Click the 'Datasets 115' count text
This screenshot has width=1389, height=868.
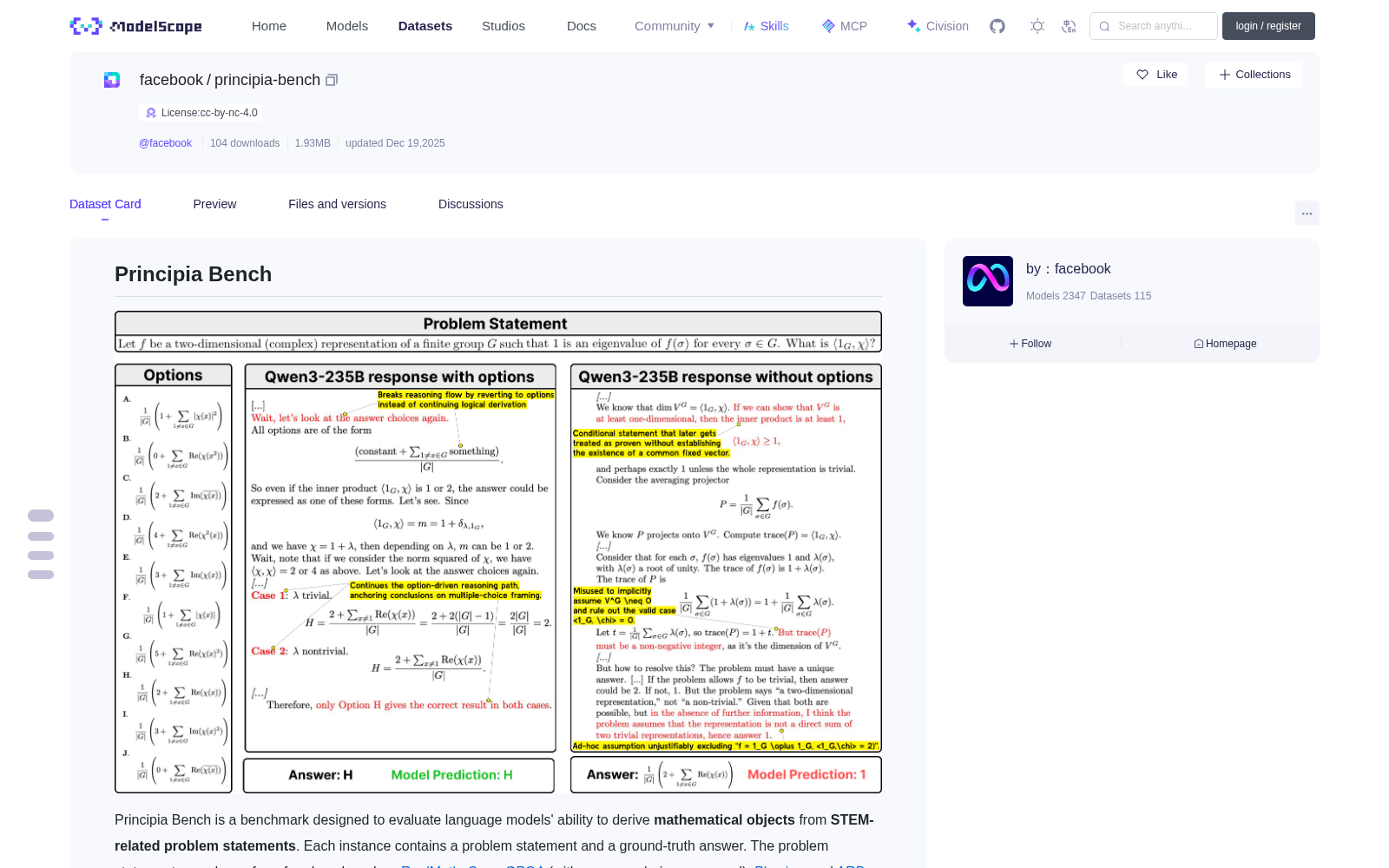tap(1121, 296)
